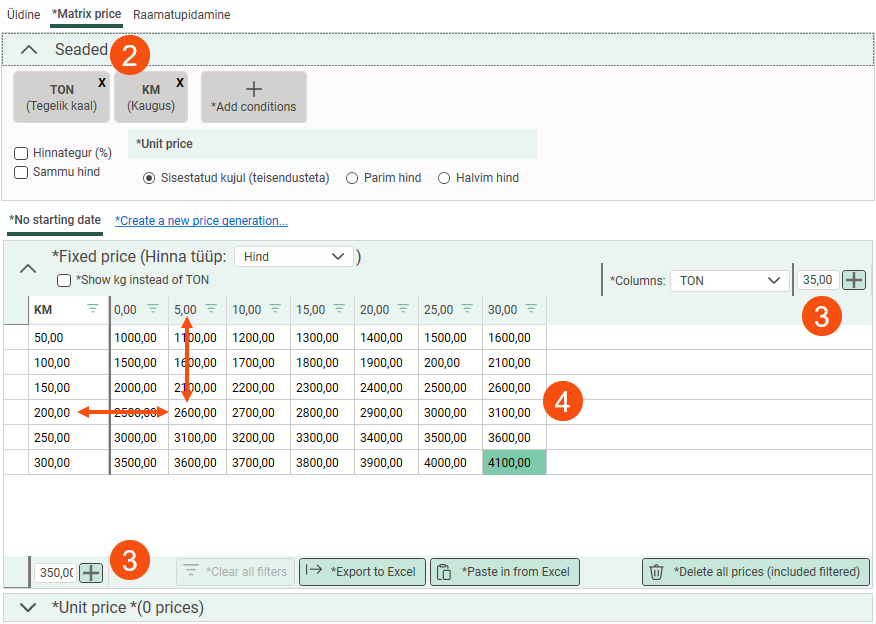
Task: Click the Add conditions plus tile
Action: (254, 97)
